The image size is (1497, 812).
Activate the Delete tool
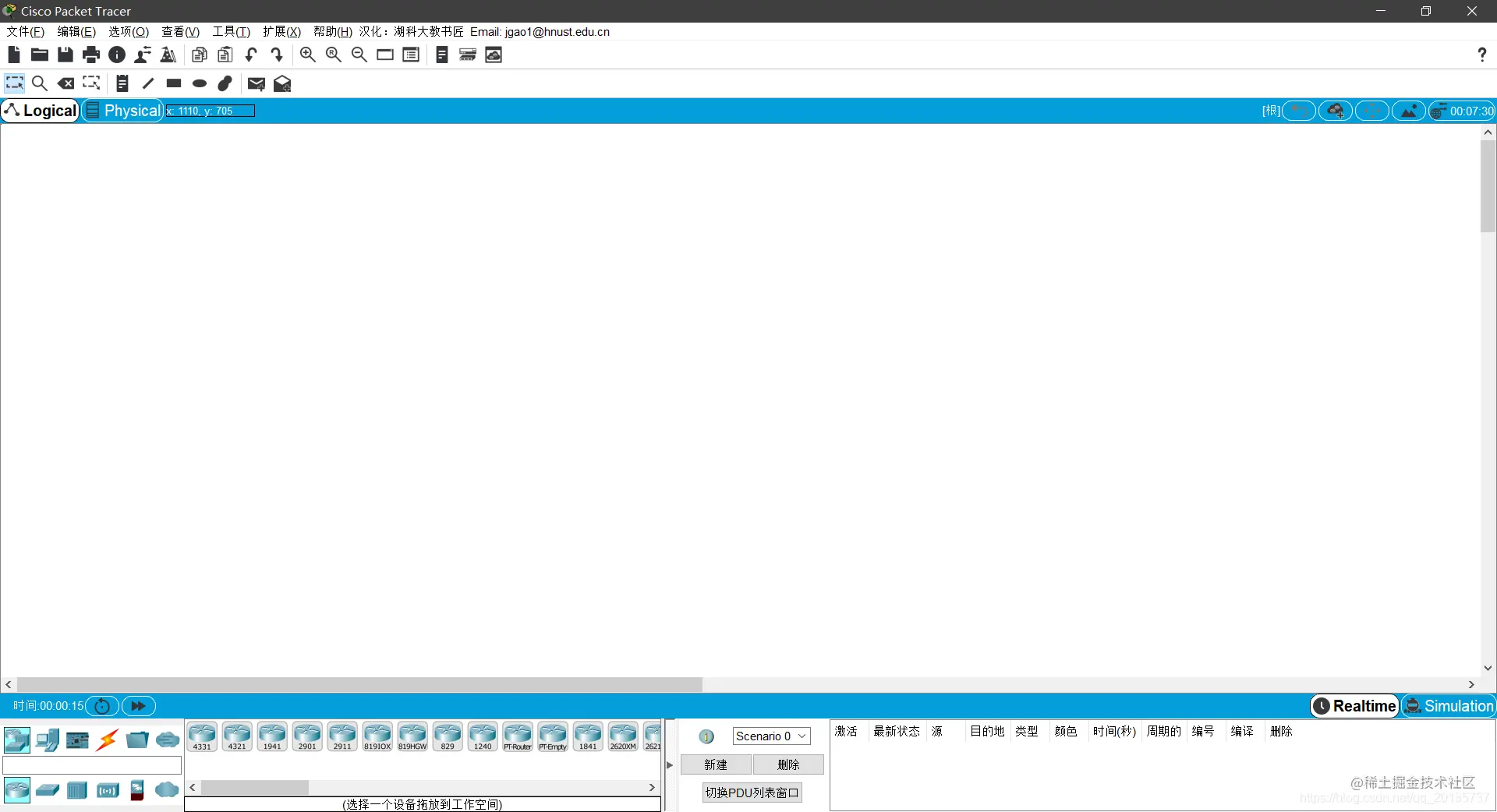66,83
